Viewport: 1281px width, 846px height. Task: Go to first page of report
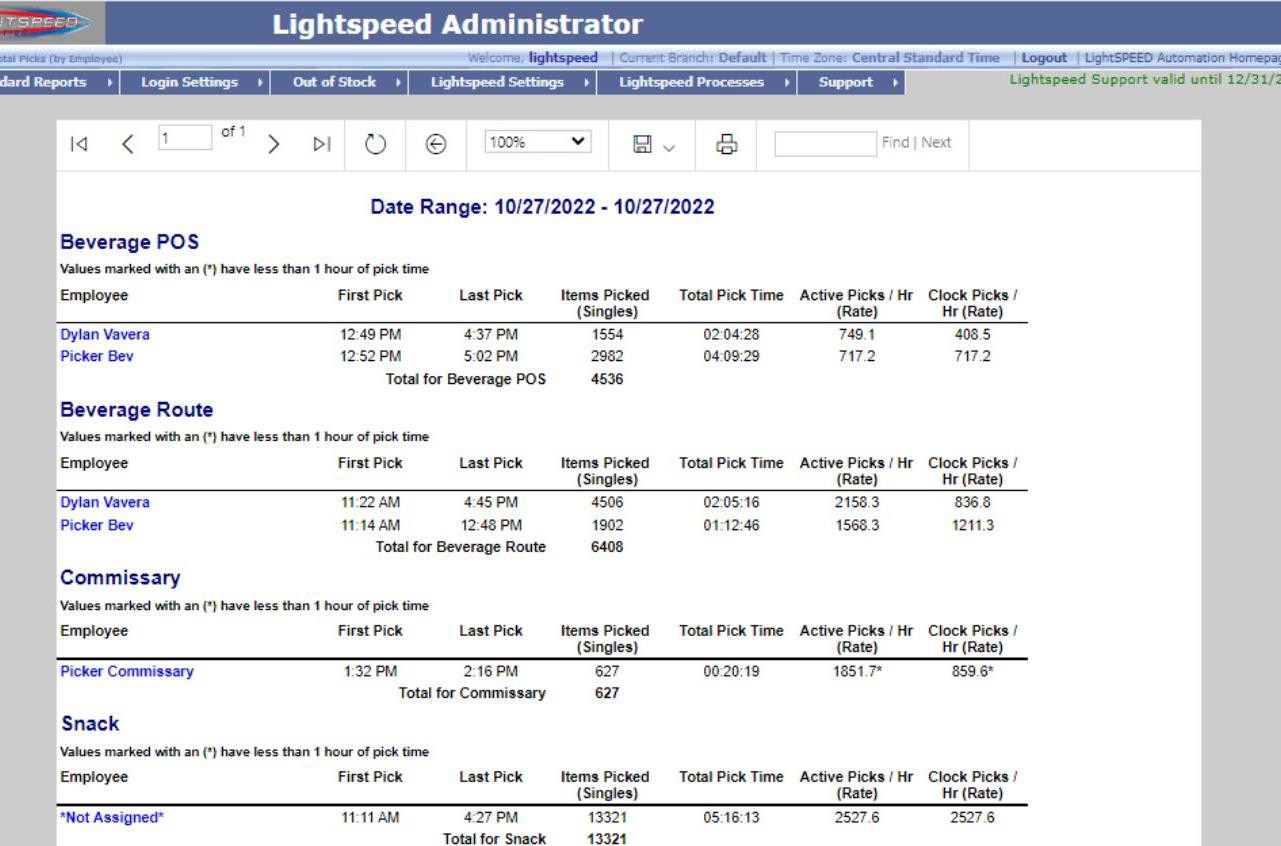pos(78,144)
